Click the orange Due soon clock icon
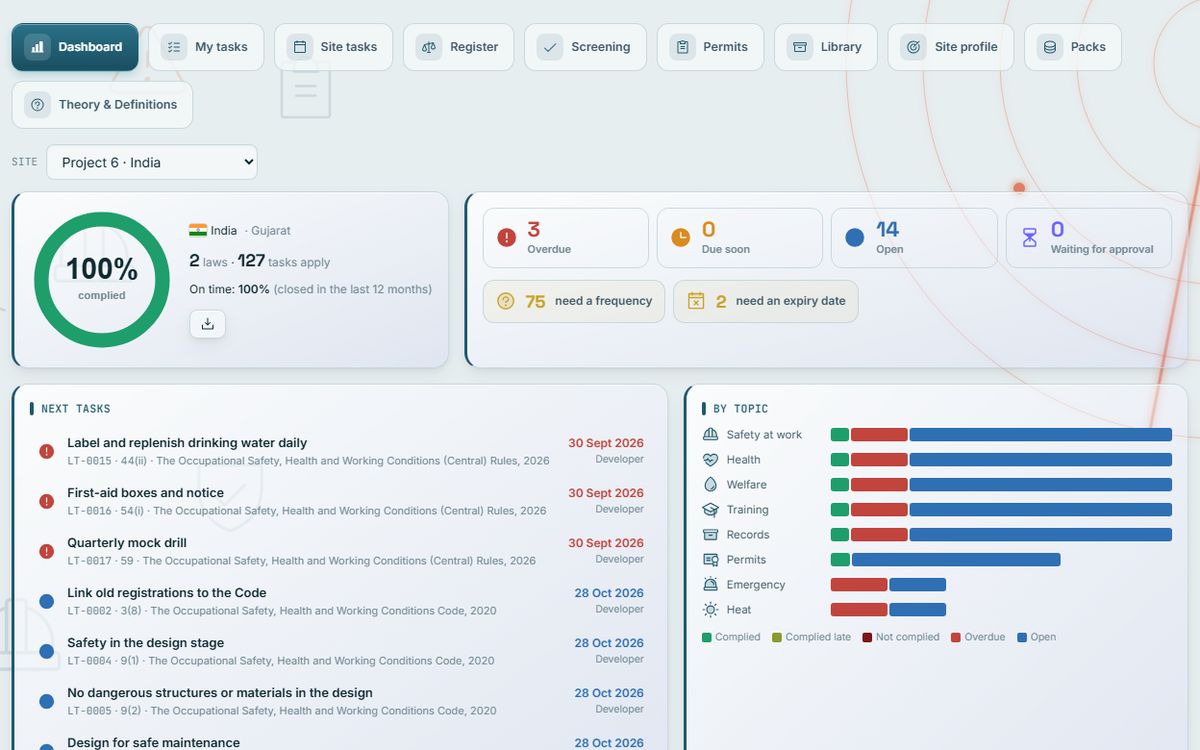The image size is (1200, 750). point(680,238)
